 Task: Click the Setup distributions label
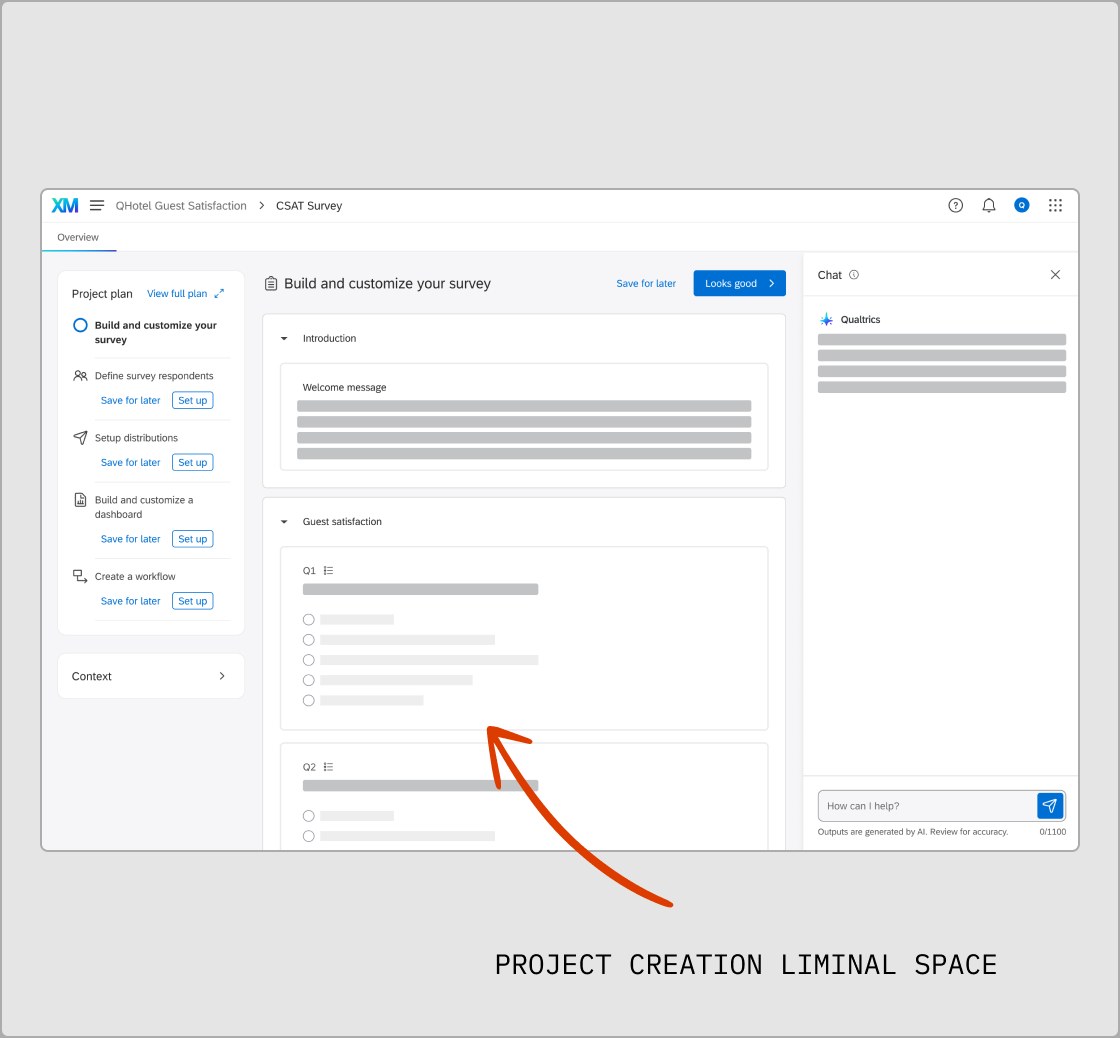tap(136, 438)
